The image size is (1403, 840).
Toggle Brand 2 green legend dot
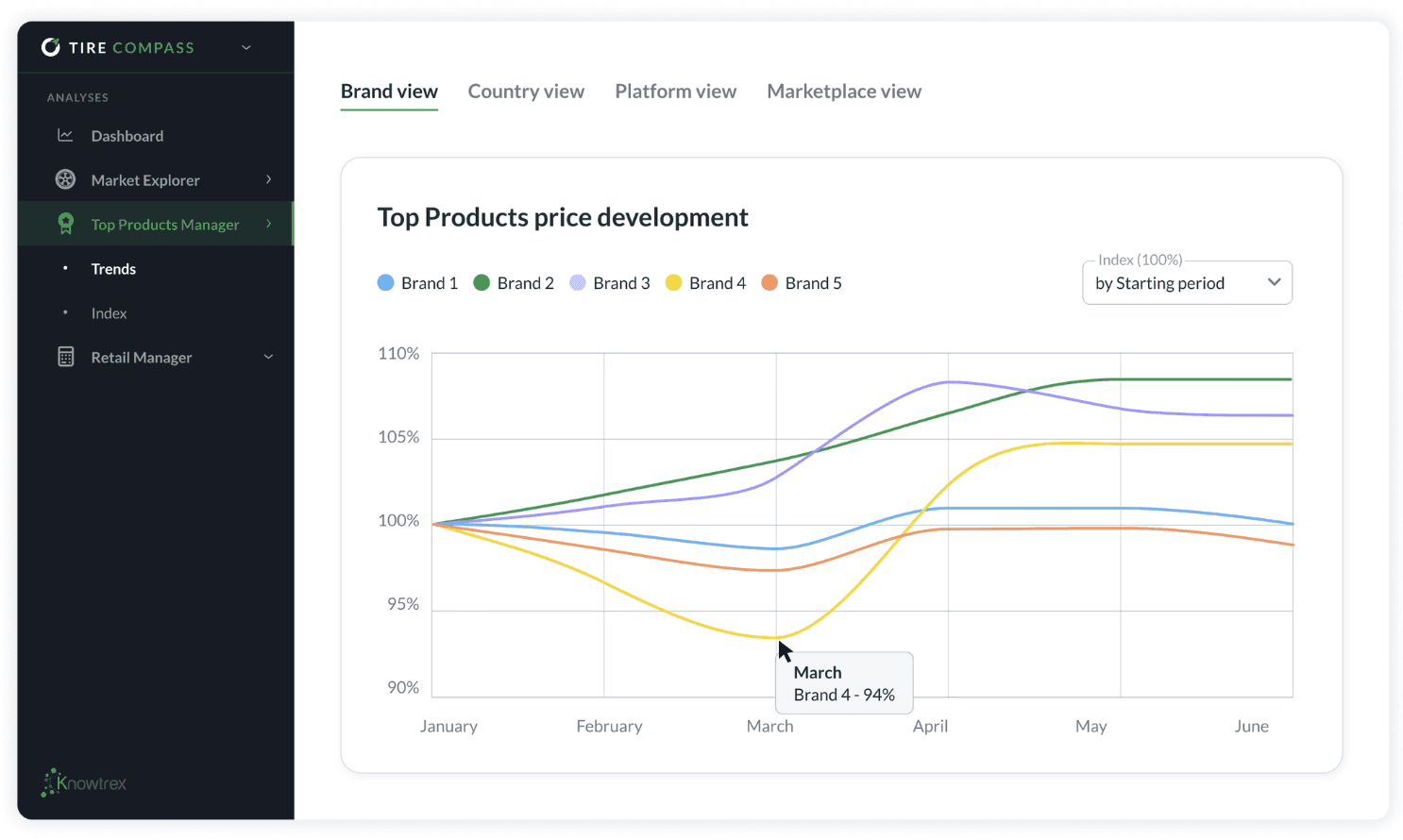coord(482,283)
